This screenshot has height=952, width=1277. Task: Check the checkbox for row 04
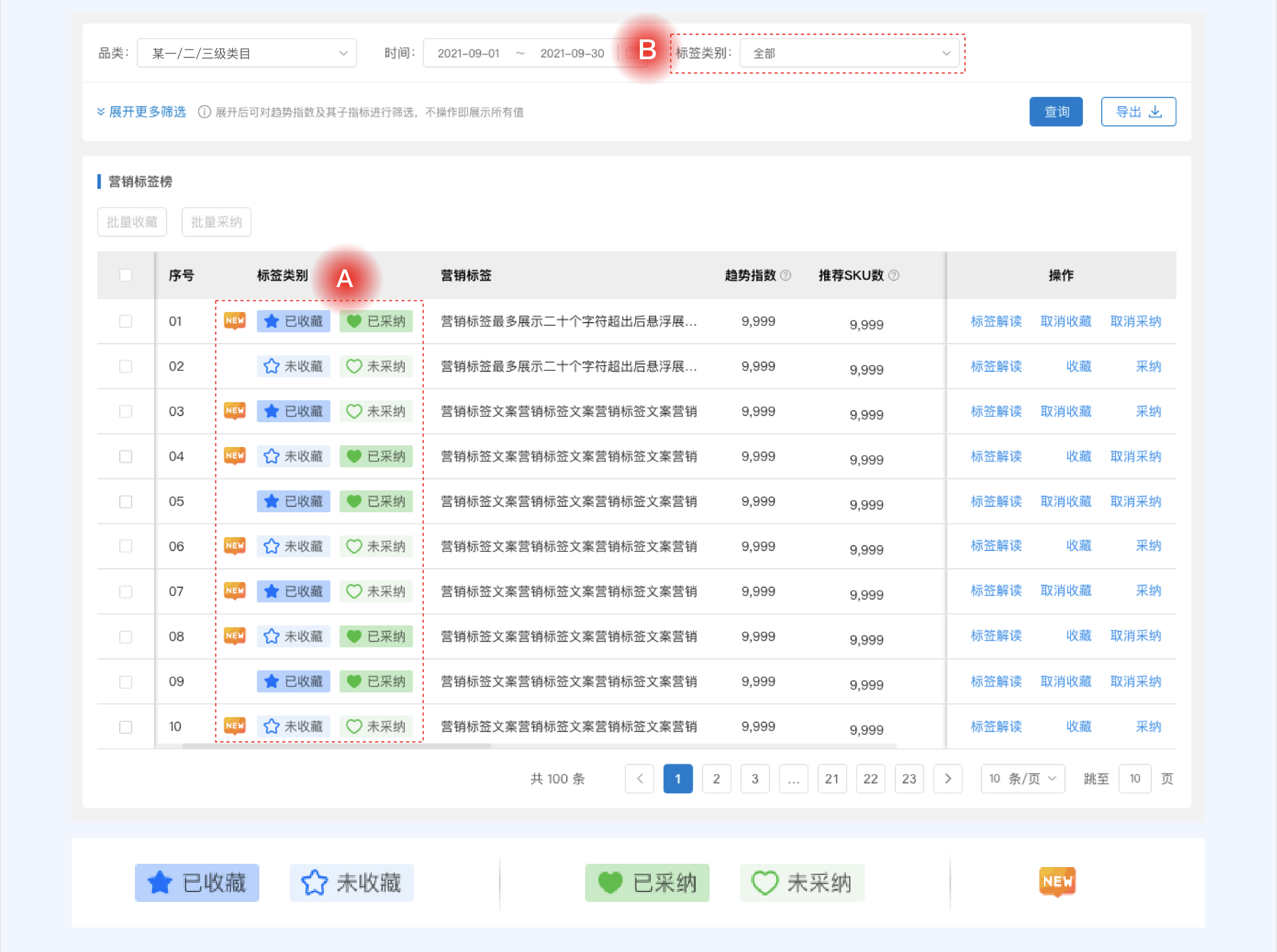click(x=126, y=456)
